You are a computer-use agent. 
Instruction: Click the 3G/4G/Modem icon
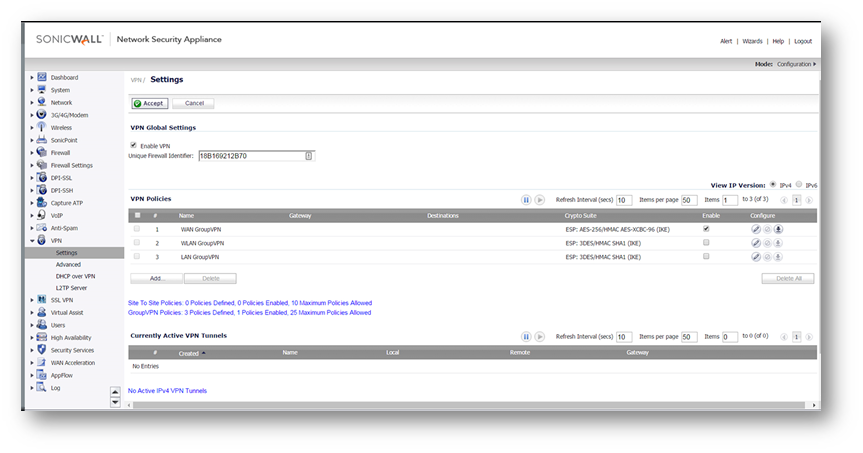click(x=42, y=114)
